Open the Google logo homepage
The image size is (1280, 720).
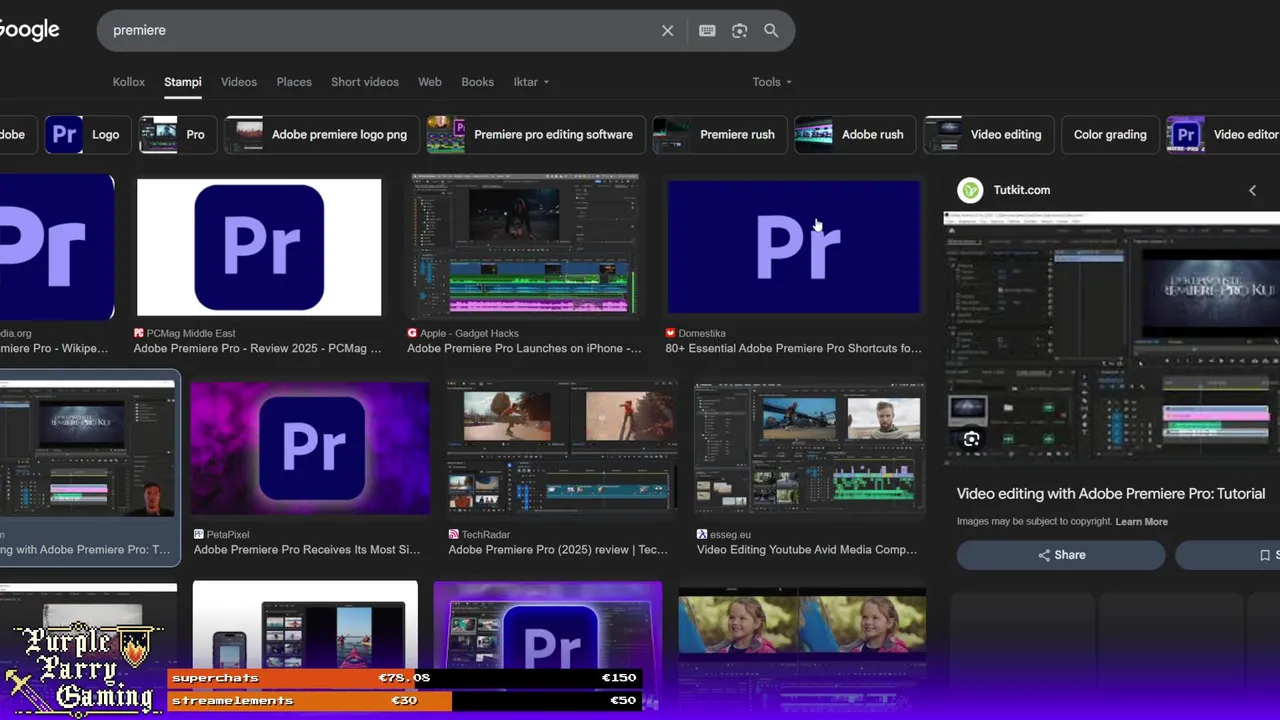point(29,30)
